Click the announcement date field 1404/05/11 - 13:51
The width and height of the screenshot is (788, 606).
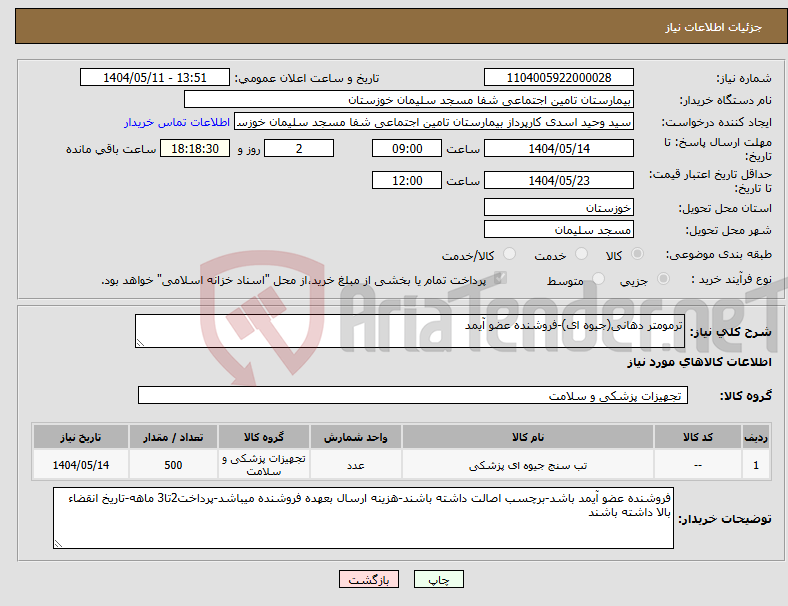[155, 77]
